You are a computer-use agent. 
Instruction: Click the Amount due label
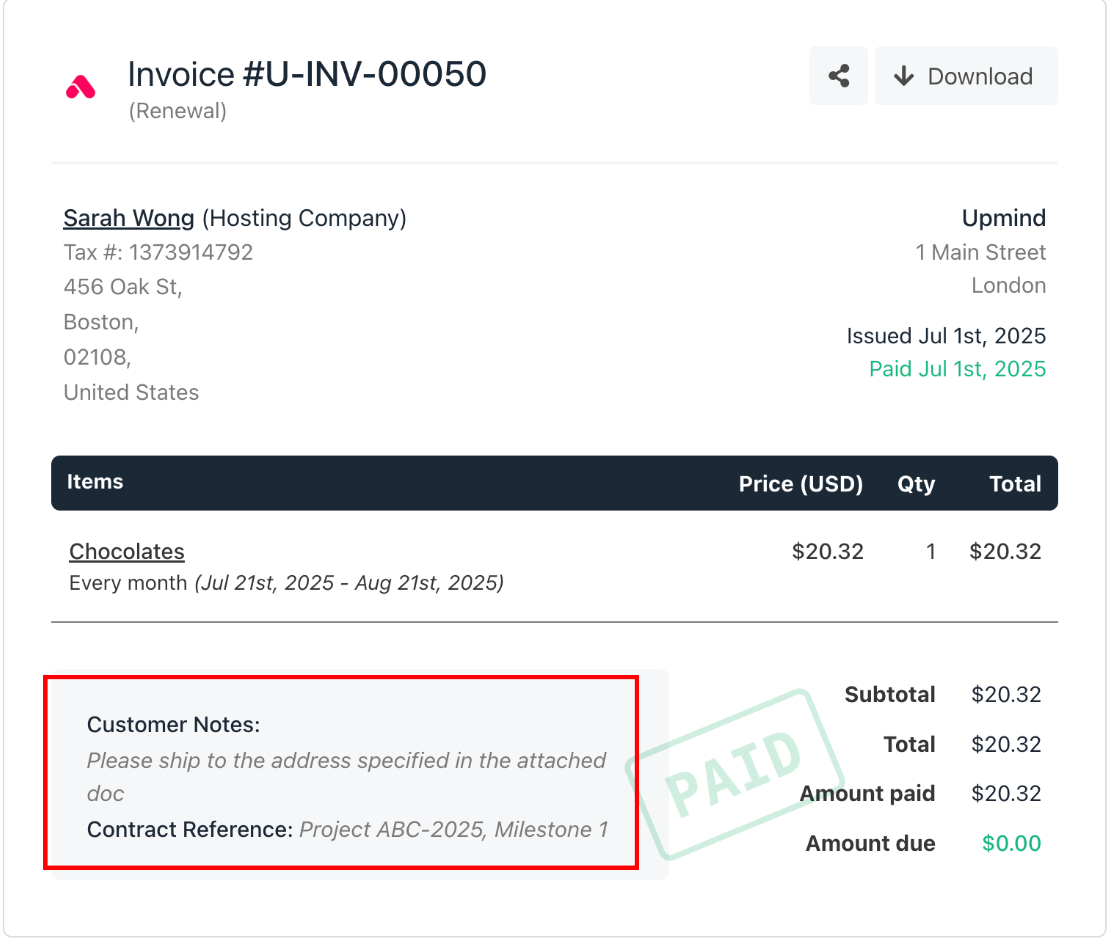click(870, 843)
